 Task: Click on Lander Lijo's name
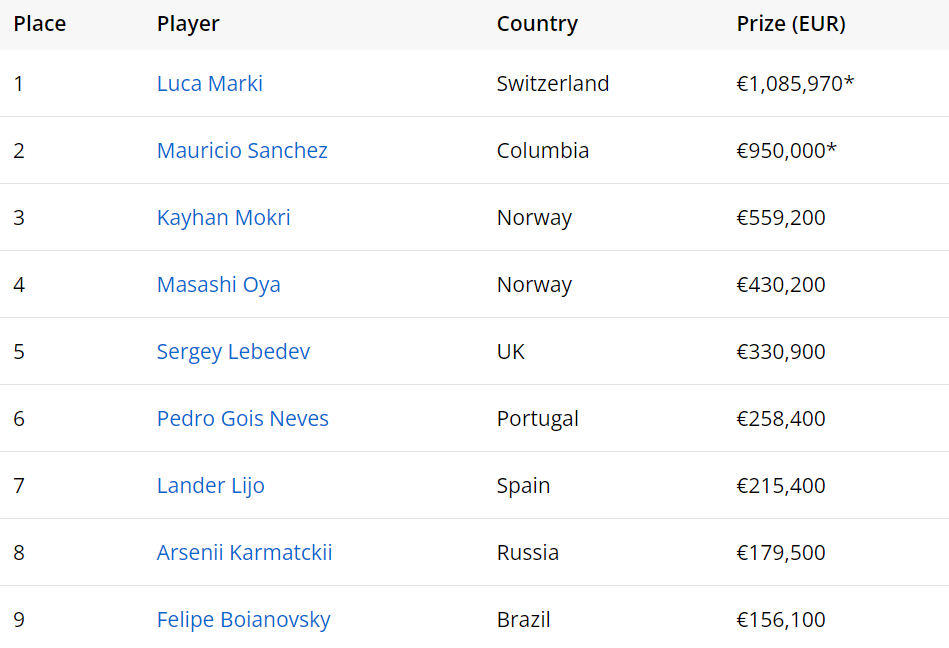click(x=211, y=486)
